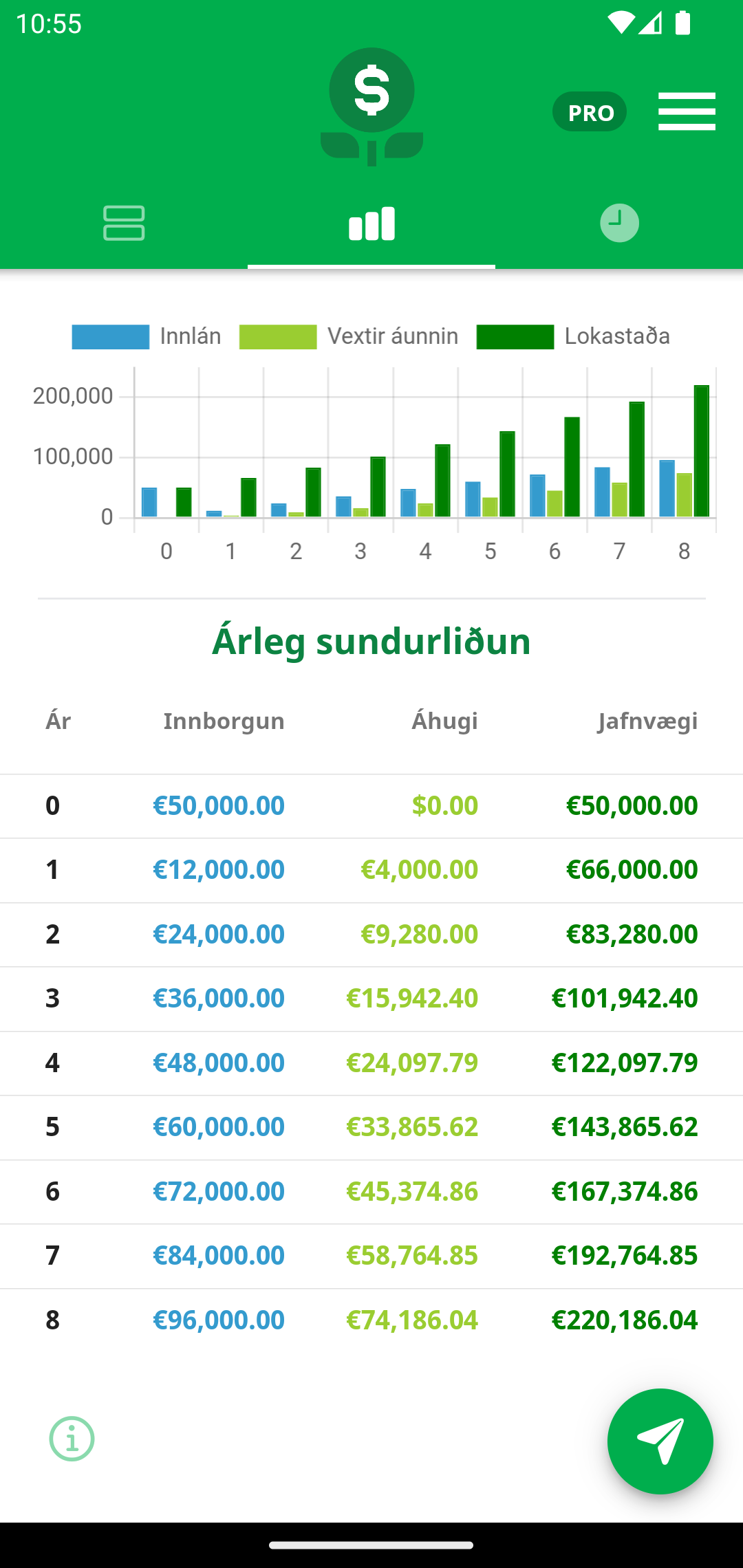Open the clock history tab
This screenshot has width=743, height=1568.
[619, 223]
